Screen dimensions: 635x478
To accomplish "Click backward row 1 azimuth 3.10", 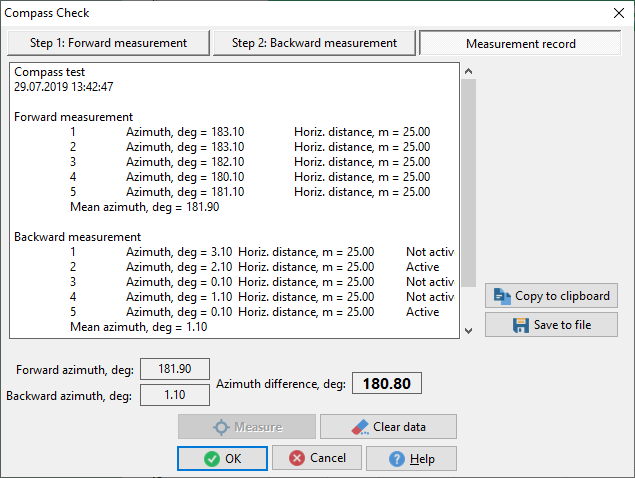I will (x=179, y=252).
